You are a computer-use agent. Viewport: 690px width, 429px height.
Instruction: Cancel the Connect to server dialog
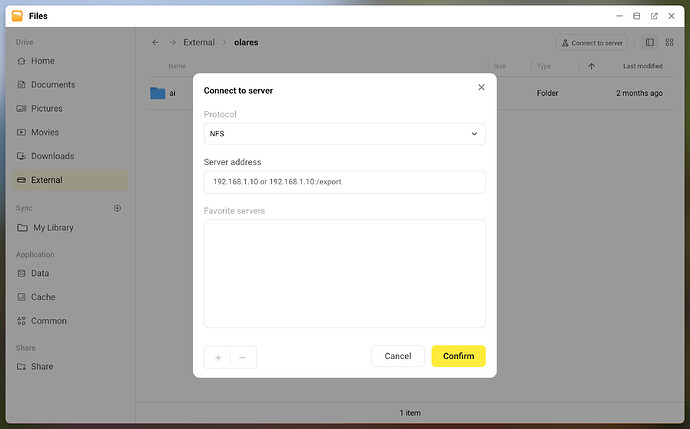point(398,356)
